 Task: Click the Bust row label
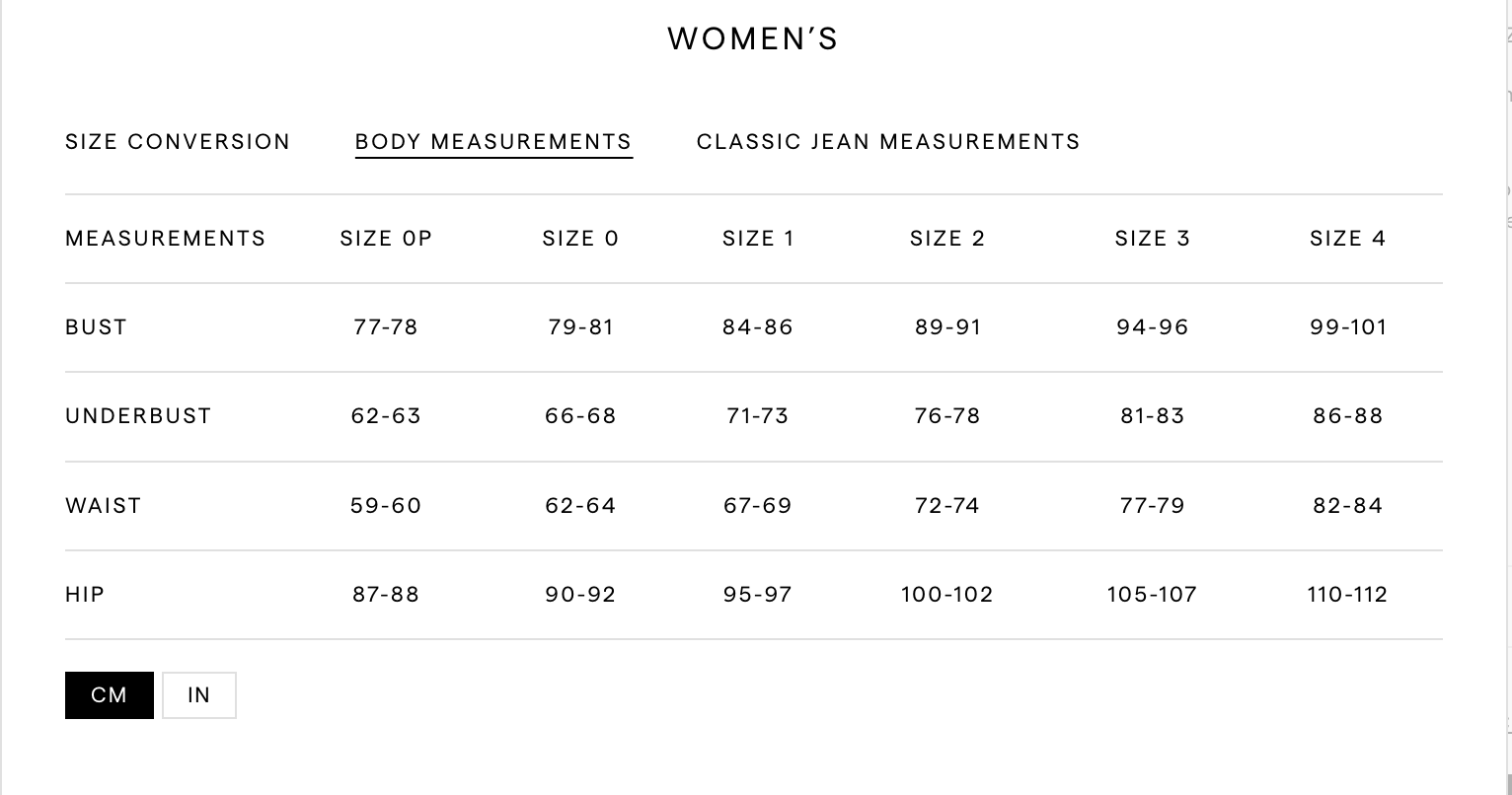coord(97,327)
